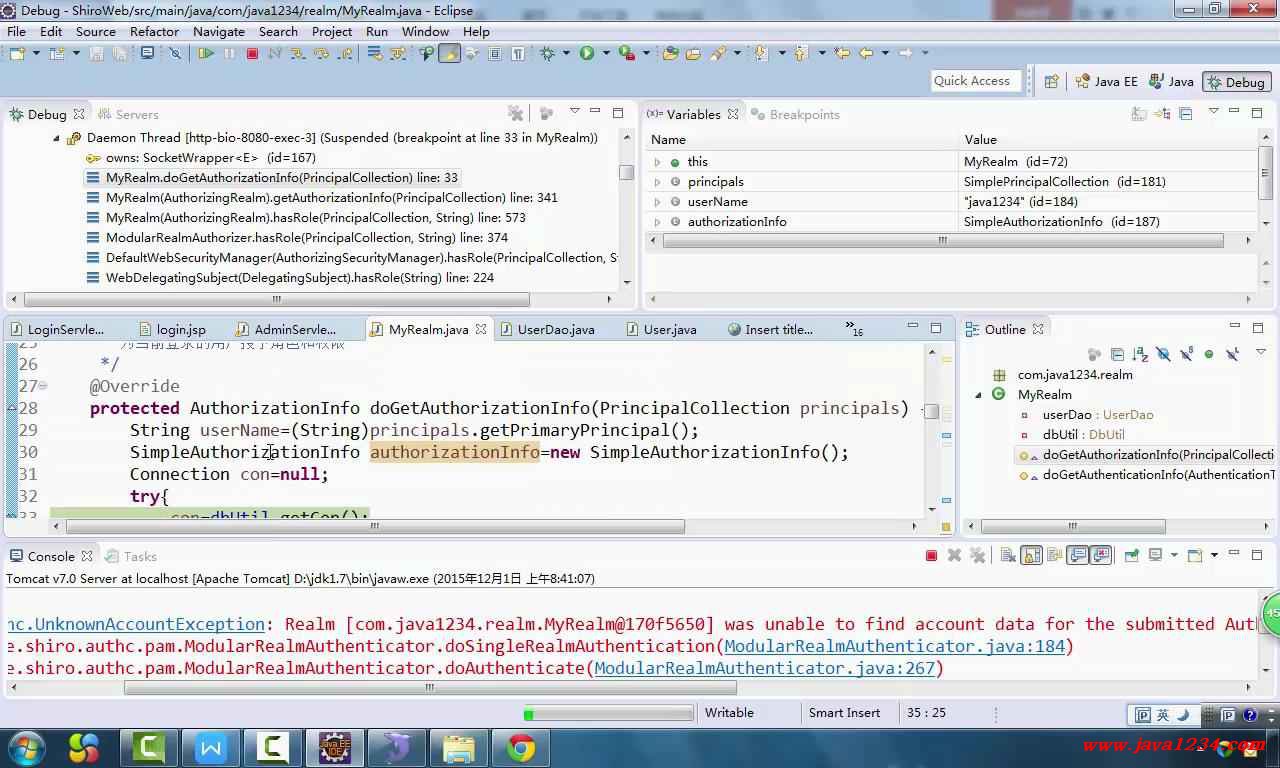Open the Navigate menu
This screenshot has height=768, width=1280.
click(219, 31)
